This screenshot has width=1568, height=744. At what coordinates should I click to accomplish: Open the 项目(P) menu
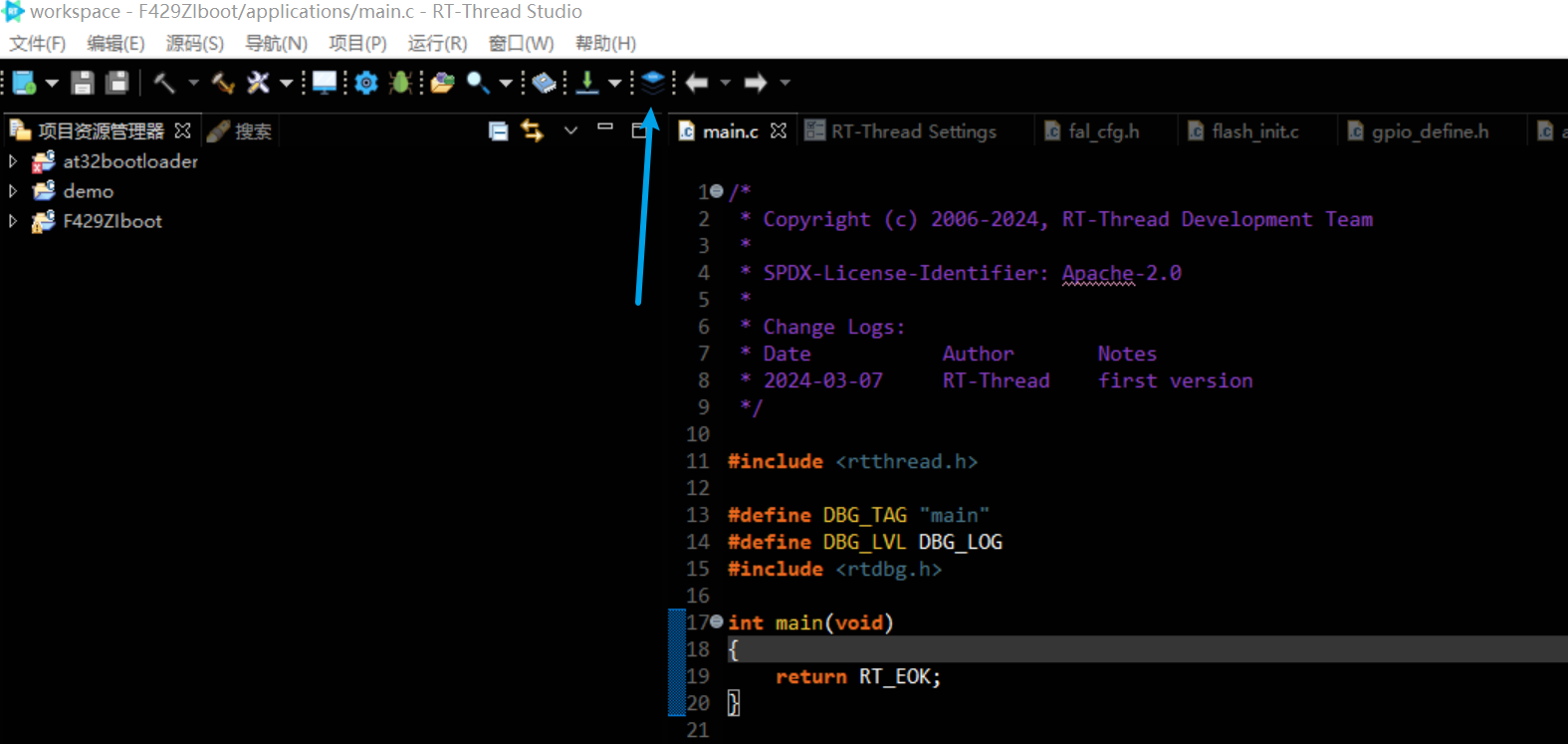coord(357,44)
